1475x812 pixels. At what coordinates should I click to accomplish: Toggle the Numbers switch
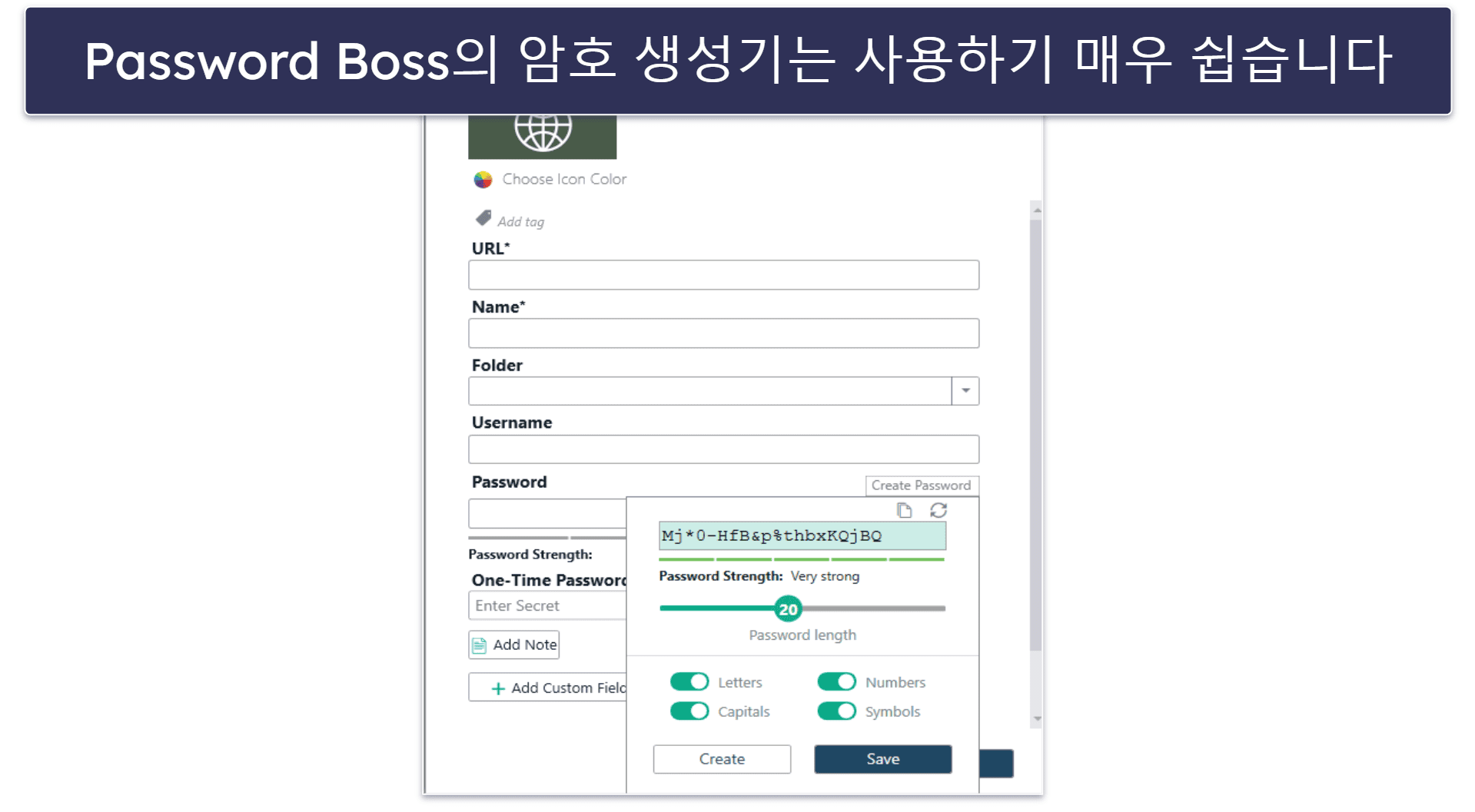coord(836,682)
